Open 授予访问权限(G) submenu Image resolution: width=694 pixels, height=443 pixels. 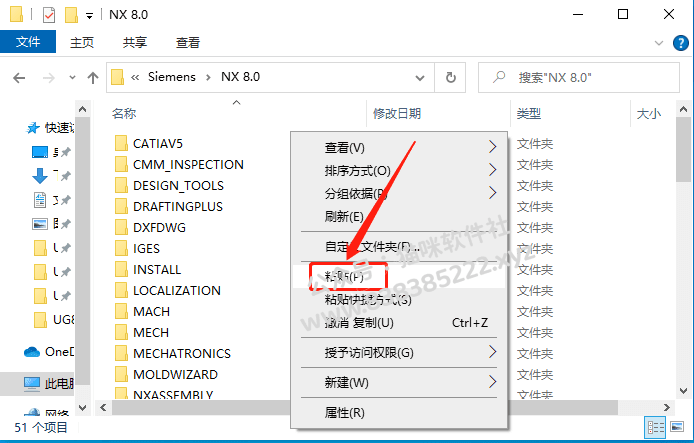(399, 353)
